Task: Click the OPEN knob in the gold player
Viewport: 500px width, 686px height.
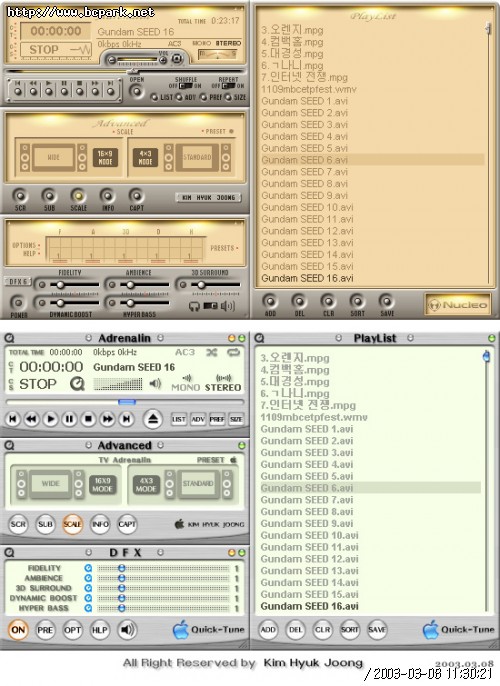Action: (x=136, y=91)
